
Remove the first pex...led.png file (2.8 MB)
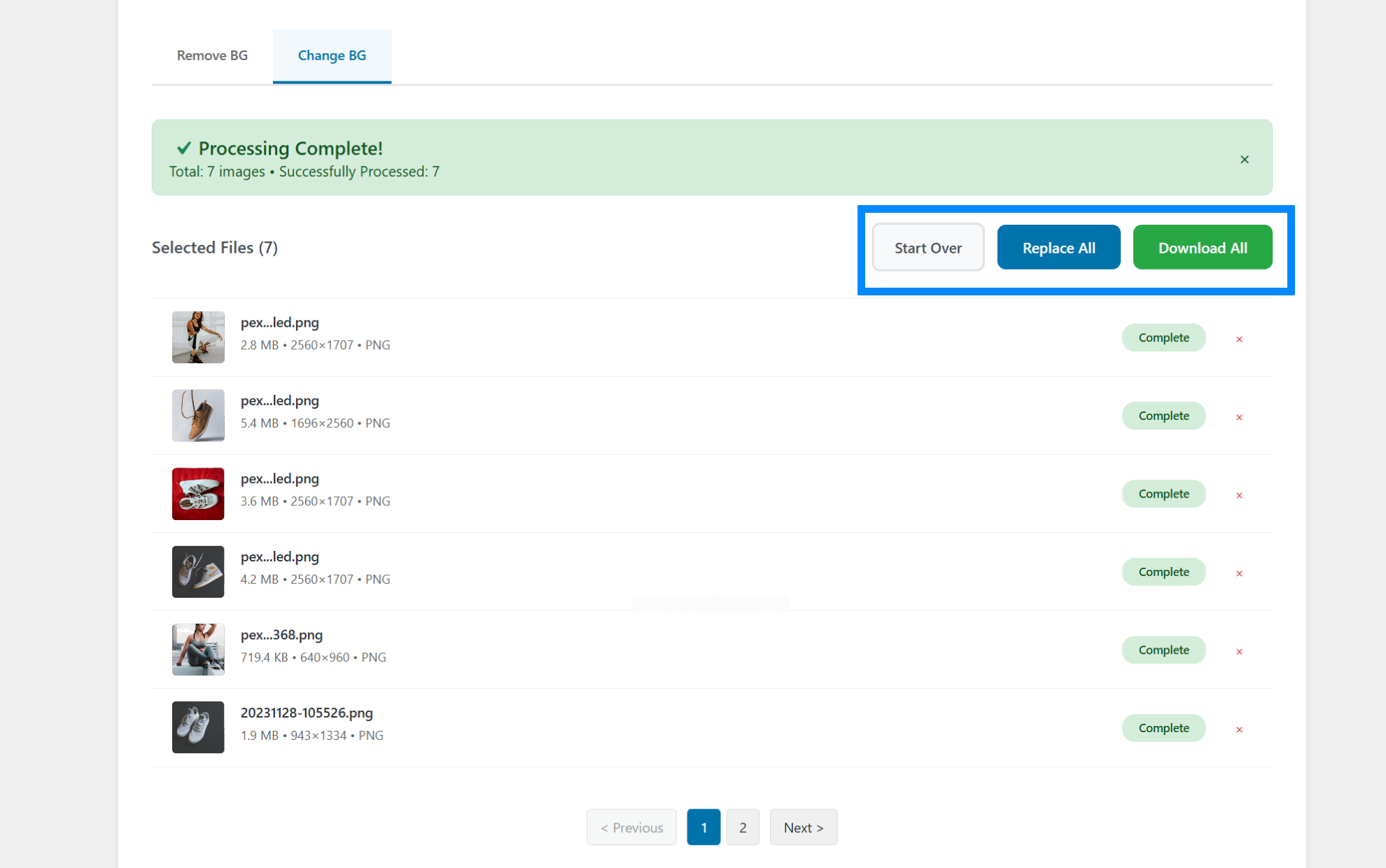[1239, 339]
